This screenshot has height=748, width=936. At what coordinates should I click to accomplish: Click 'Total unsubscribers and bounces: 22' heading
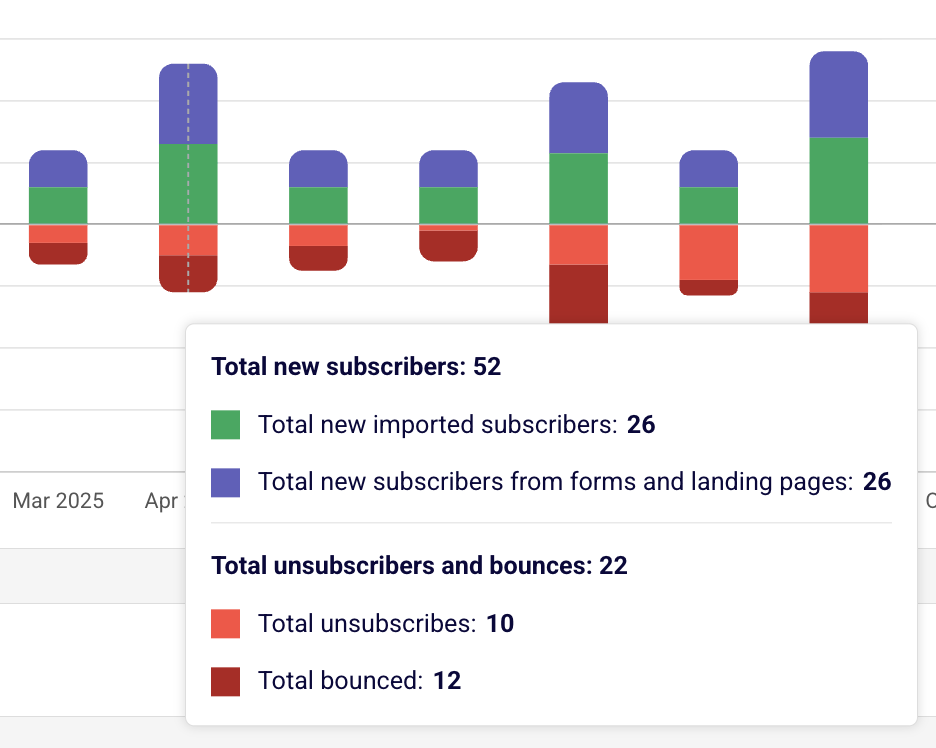[419, 566]
